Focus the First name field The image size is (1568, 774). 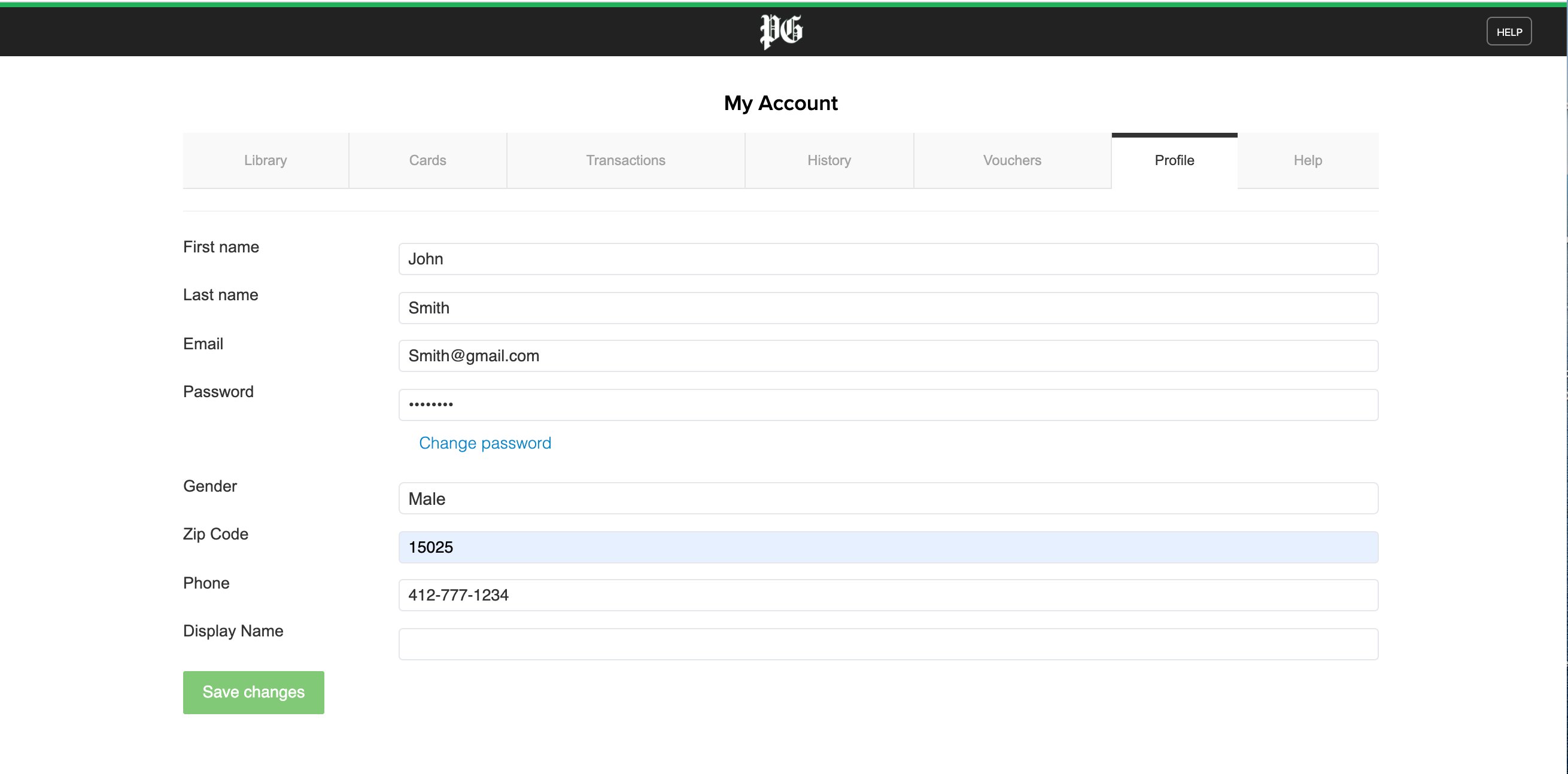click(x=888, y=259)
